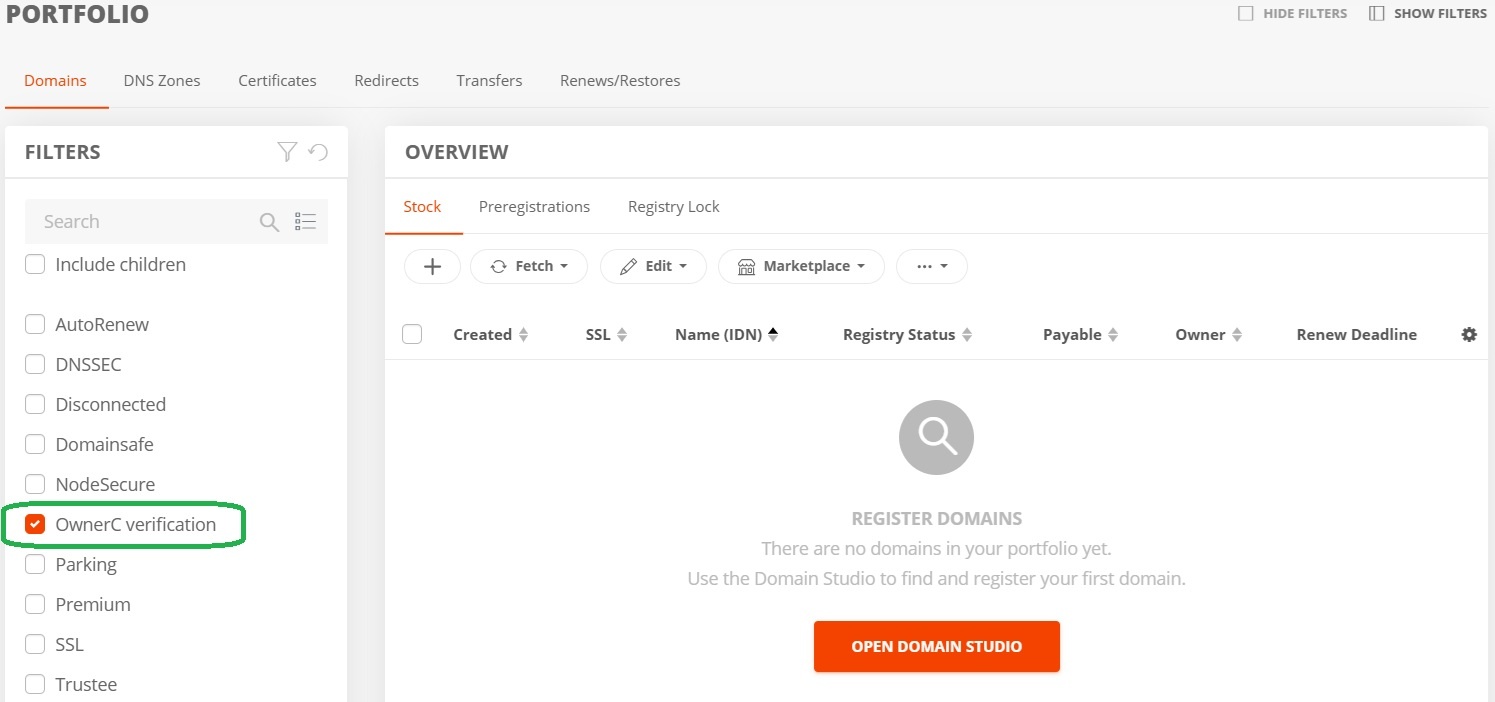The width and height of the screenshot is (1495, 702).
Task: Open the Marketplace dropdown
Action: [x=801, y=266]
